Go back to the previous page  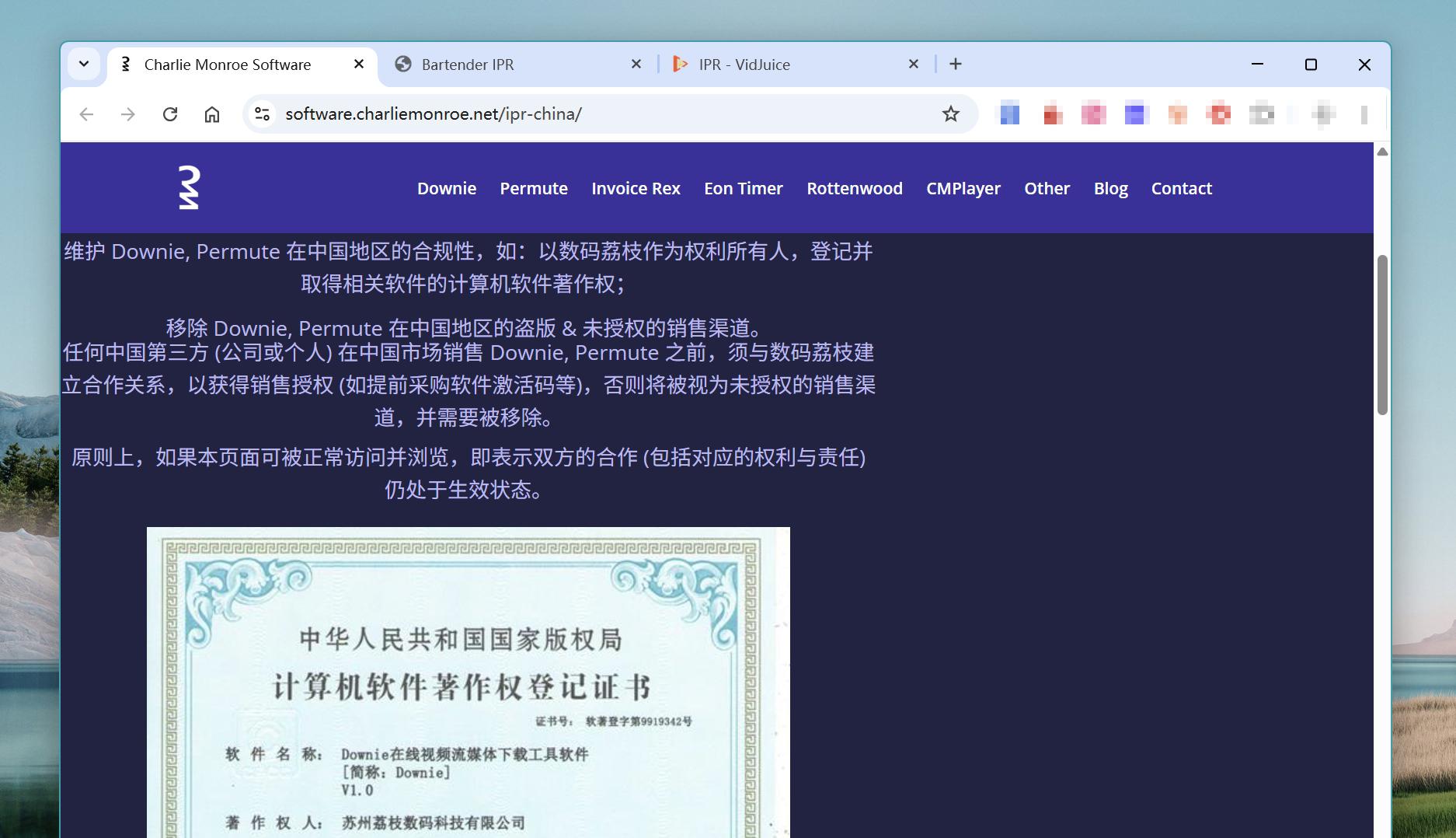(86, 114)
